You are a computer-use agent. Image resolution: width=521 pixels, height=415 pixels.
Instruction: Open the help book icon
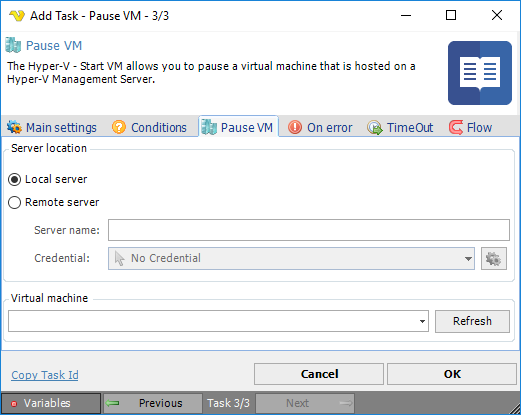pyautogui.click(x=480, y=73)
